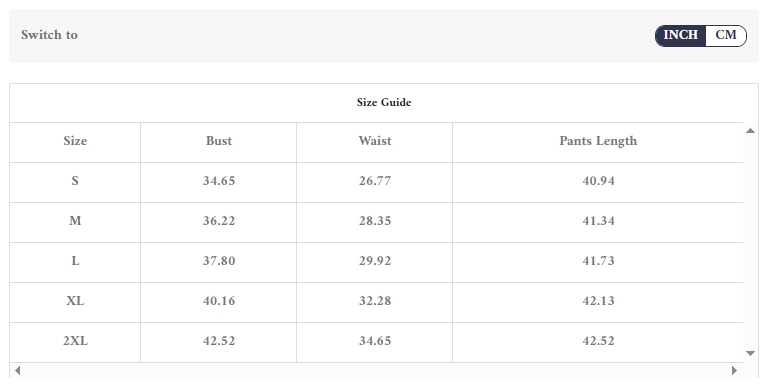The height and width of the screenshot is (392, 772).
Task: Click the scroll up arrow
Action: 750,131
